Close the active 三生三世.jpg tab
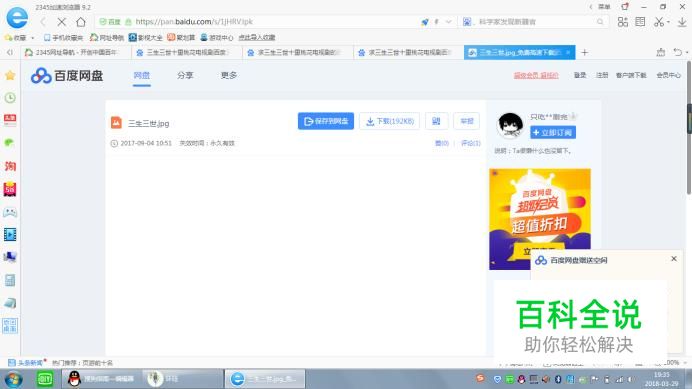Image resolution: width=692 pixels, height=389 pixels. tap(568, 53)
